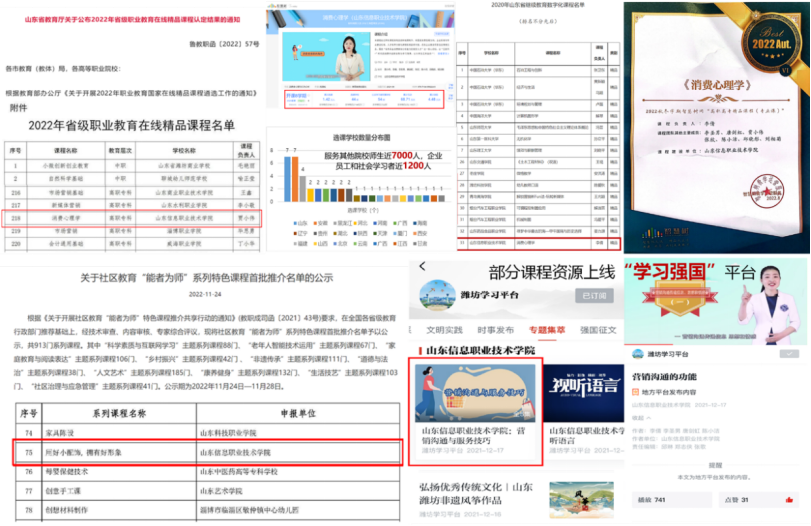
Task: Click the 潍坊学习平台 round avatar logo
Action: pyautogui.click(x=439, y=295)
